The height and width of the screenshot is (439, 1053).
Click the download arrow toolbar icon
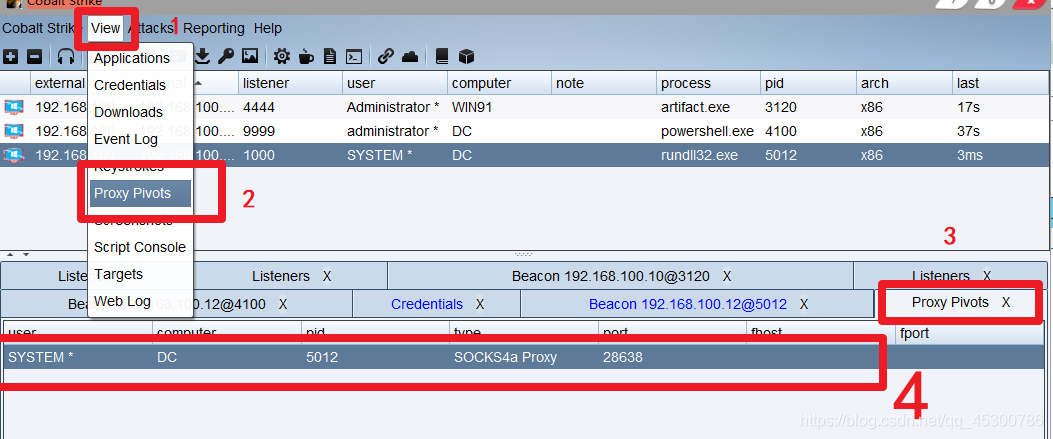click(203, 57)
